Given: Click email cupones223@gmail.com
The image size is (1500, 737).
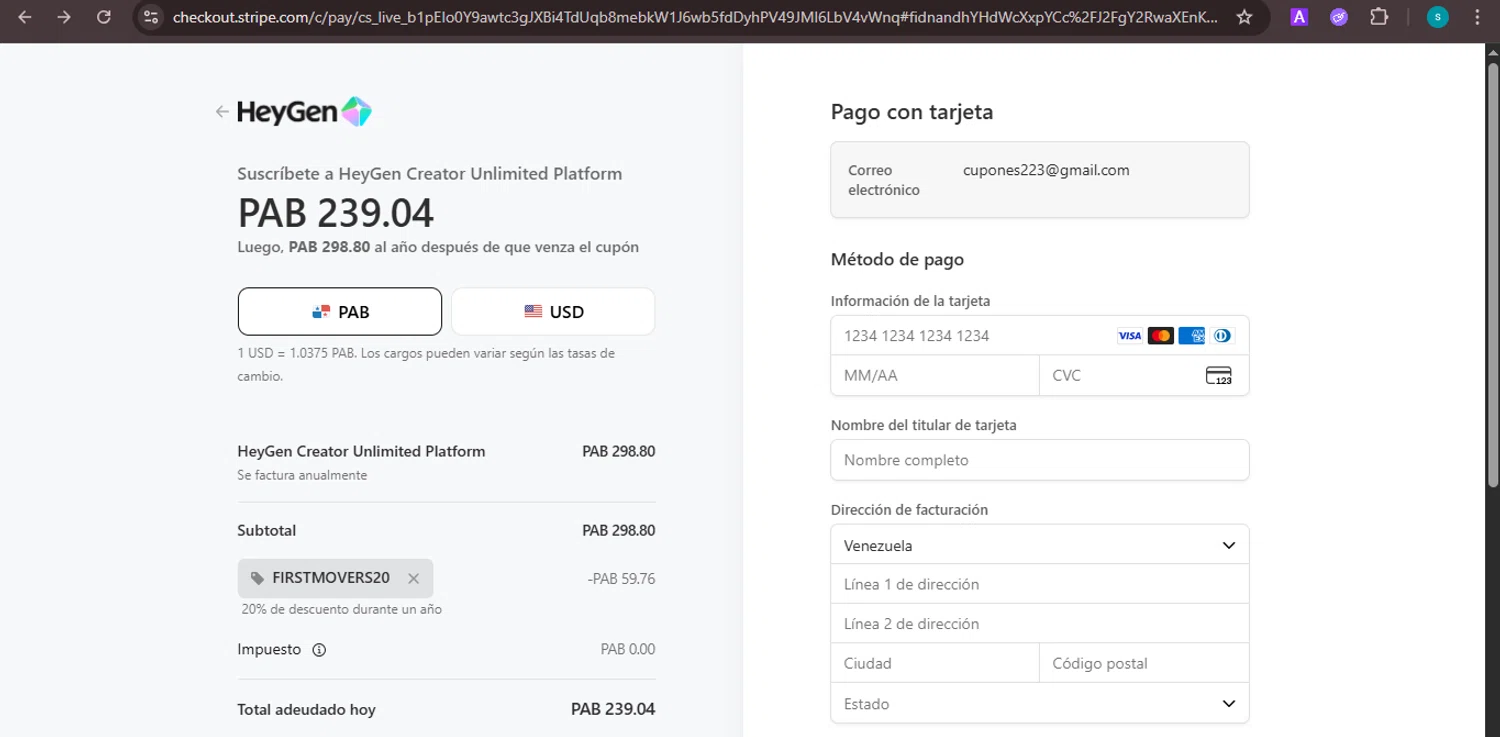Looking at the screenshot, I should (x=1046, y=170).
